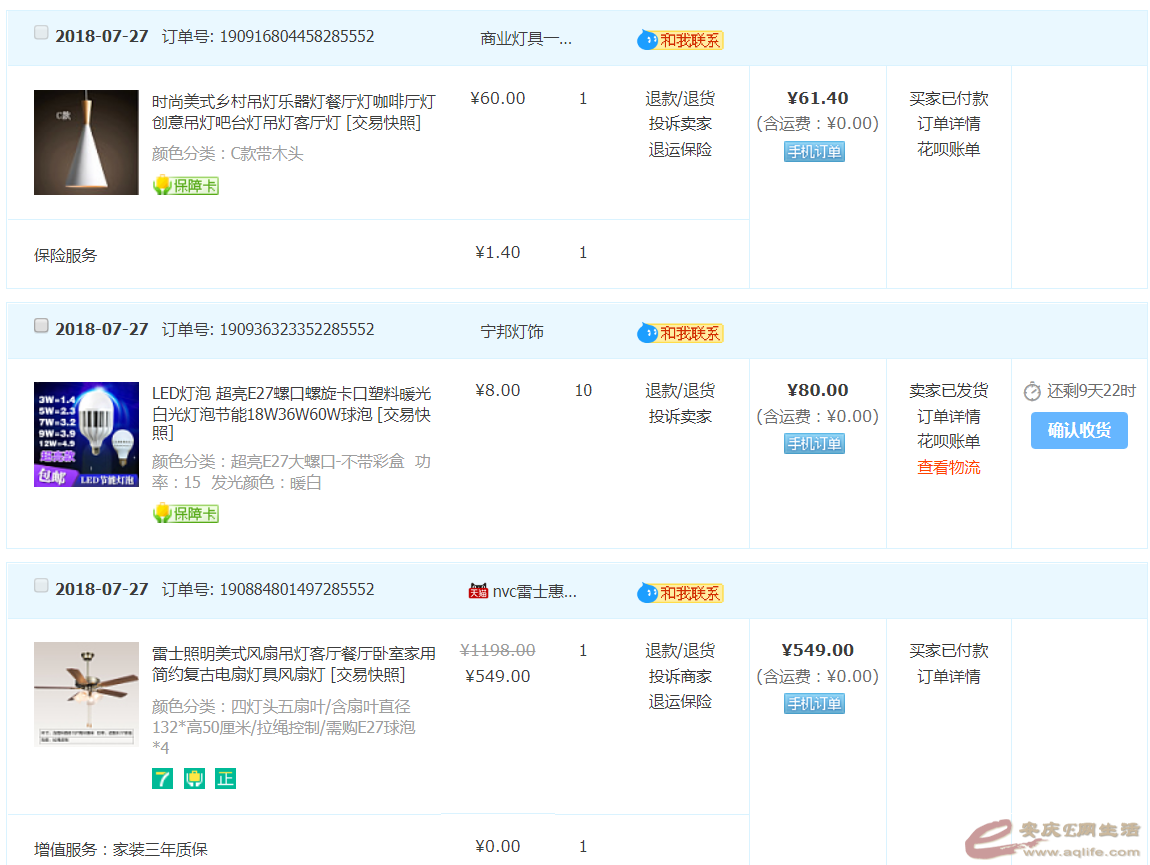Click the green 正 genuine product icon

225,778
